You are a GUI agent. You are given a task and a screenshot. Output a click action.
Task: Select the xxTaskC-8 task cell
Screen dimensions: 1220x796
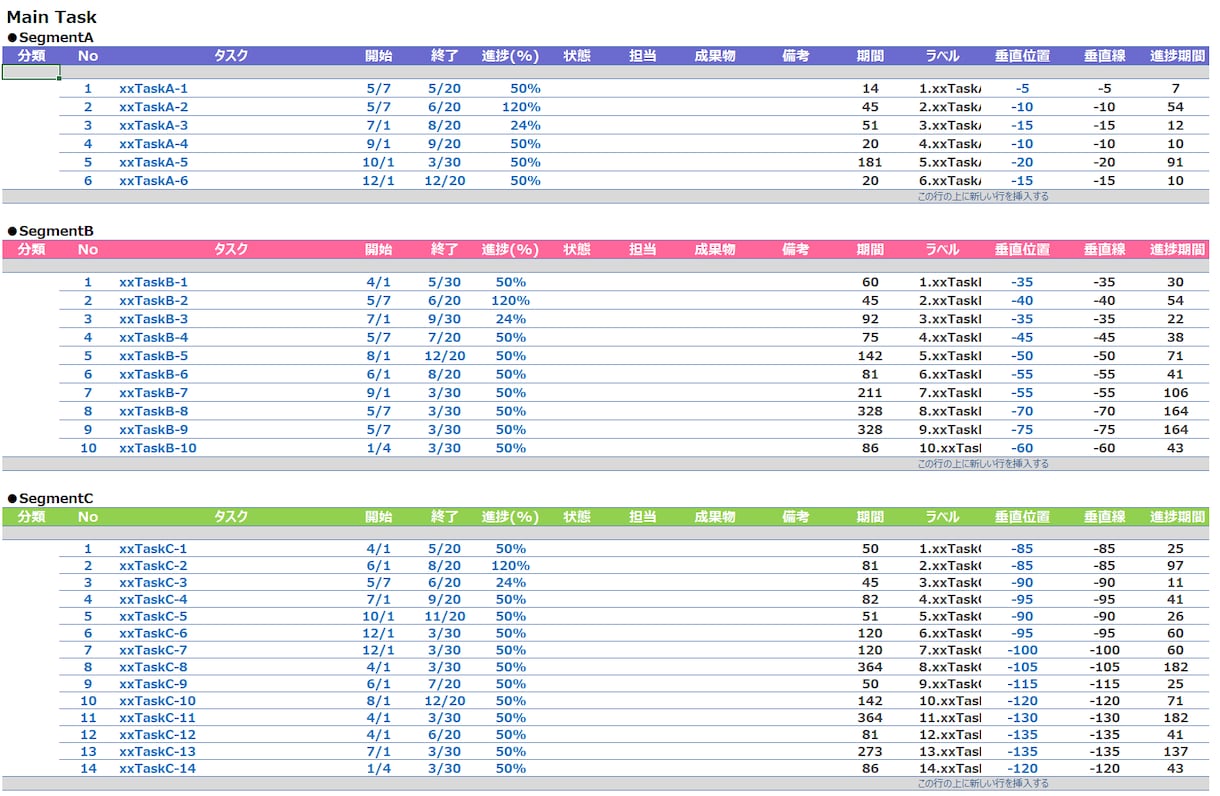(x=153, y=667)
